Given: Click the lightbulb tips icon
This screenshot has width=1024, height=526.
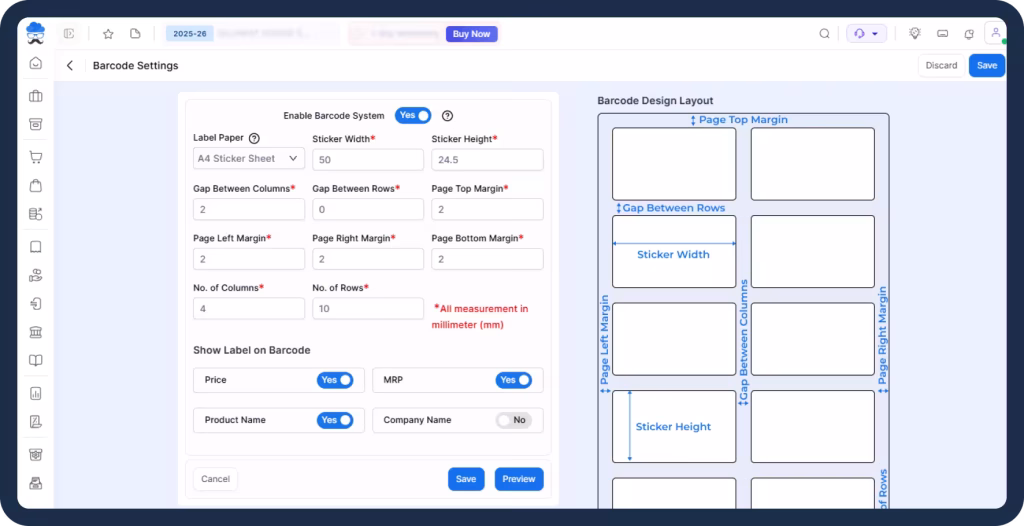Looking at the screenshot, I should (x=915, y=33).
